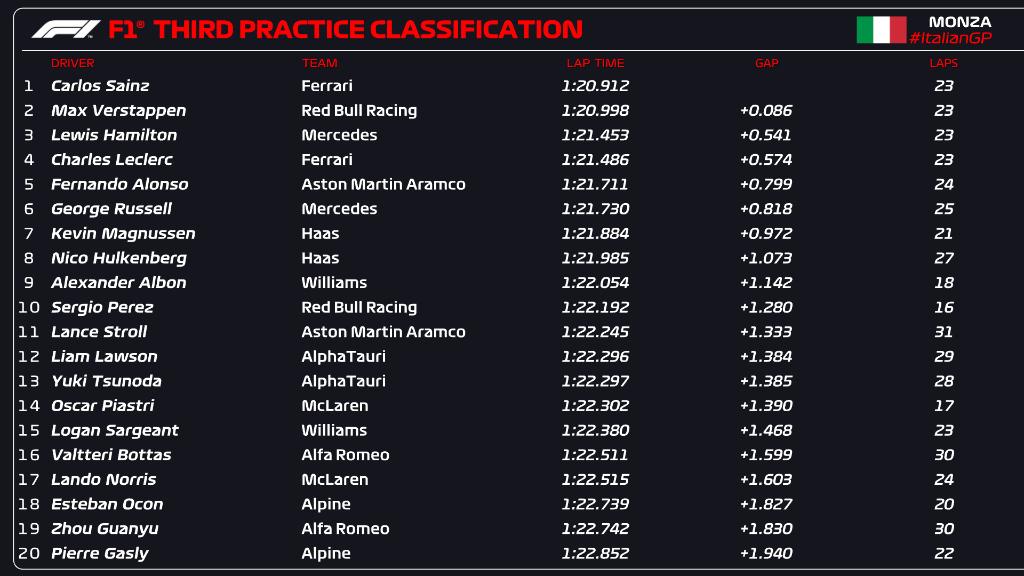Select the LAP TIME column header
Viewport: 1024px width, 576px height.
pos(595,63)
